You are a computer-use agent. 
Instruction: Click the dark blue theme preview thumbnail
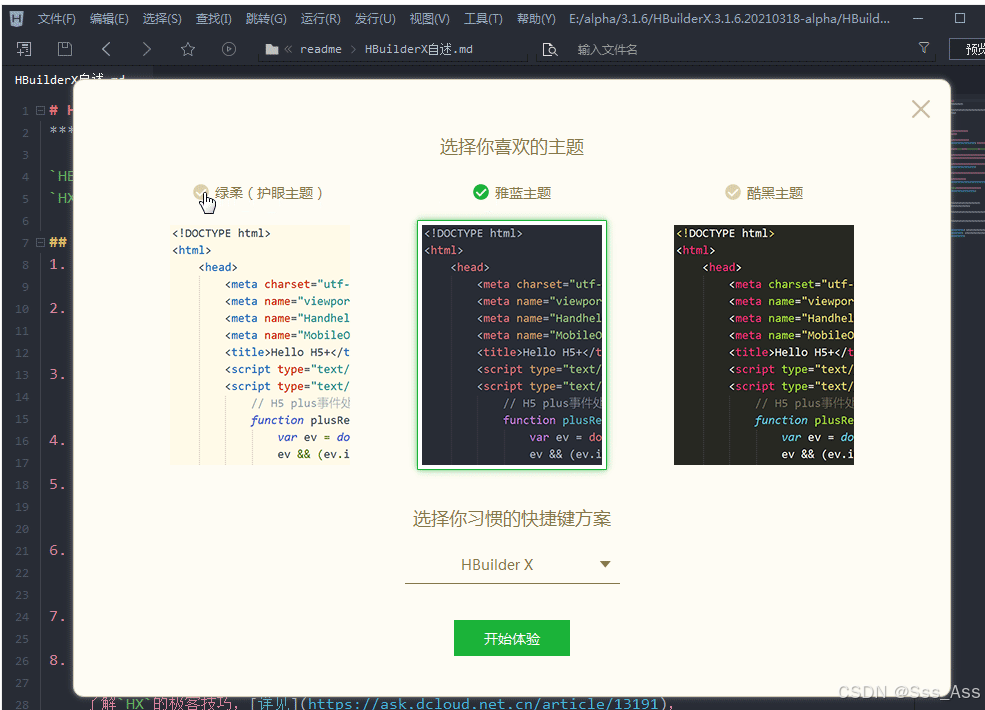coord(512,345)
